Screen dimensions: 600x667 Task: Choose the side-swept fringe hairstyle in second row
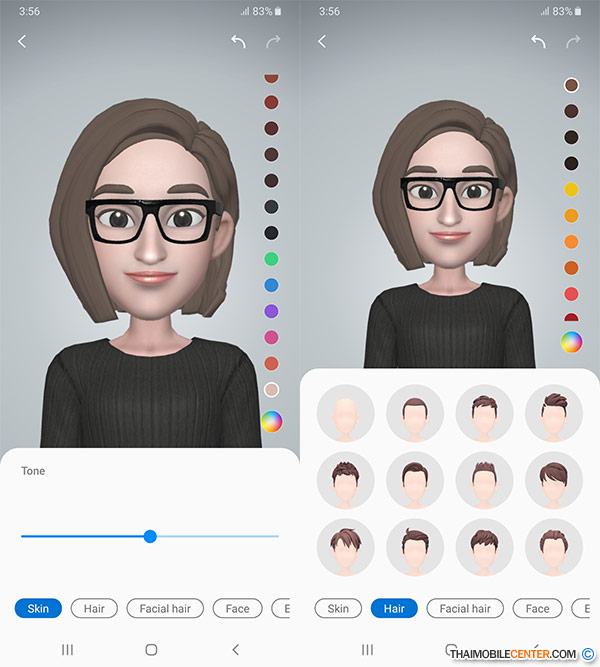point(554,480)
